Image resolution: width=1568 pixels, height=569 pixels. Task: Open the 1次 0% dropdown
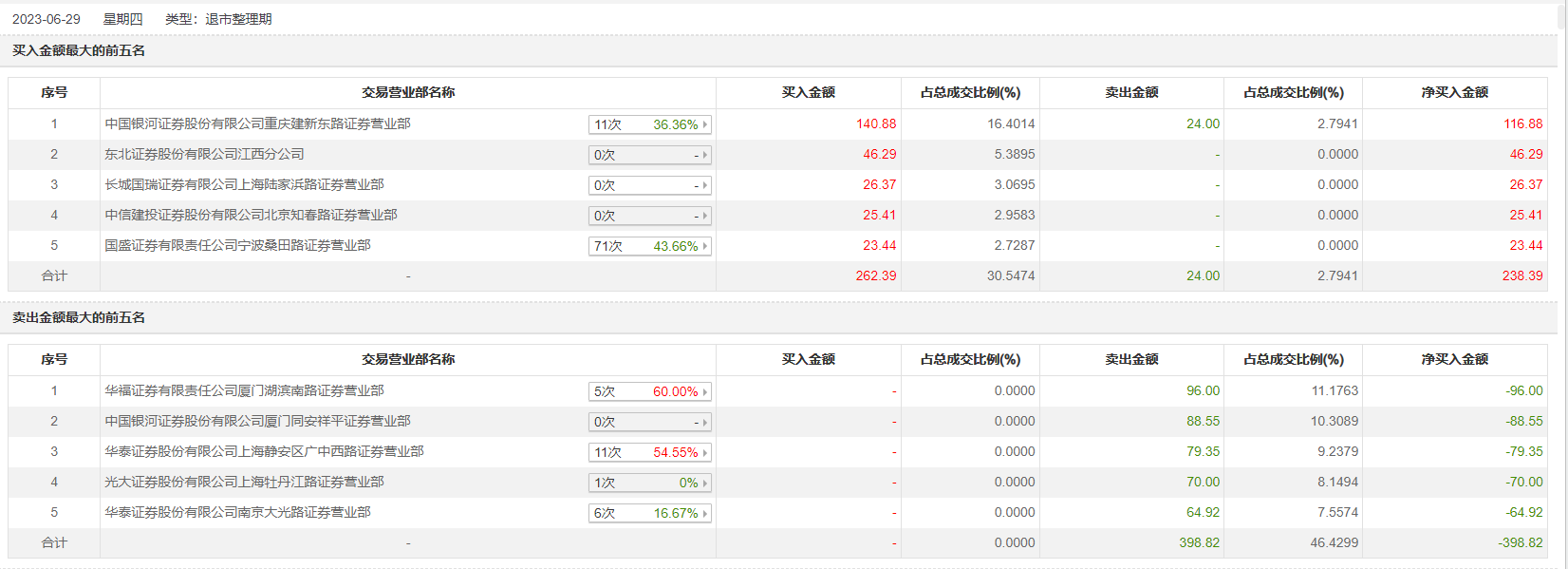(650, 483)
